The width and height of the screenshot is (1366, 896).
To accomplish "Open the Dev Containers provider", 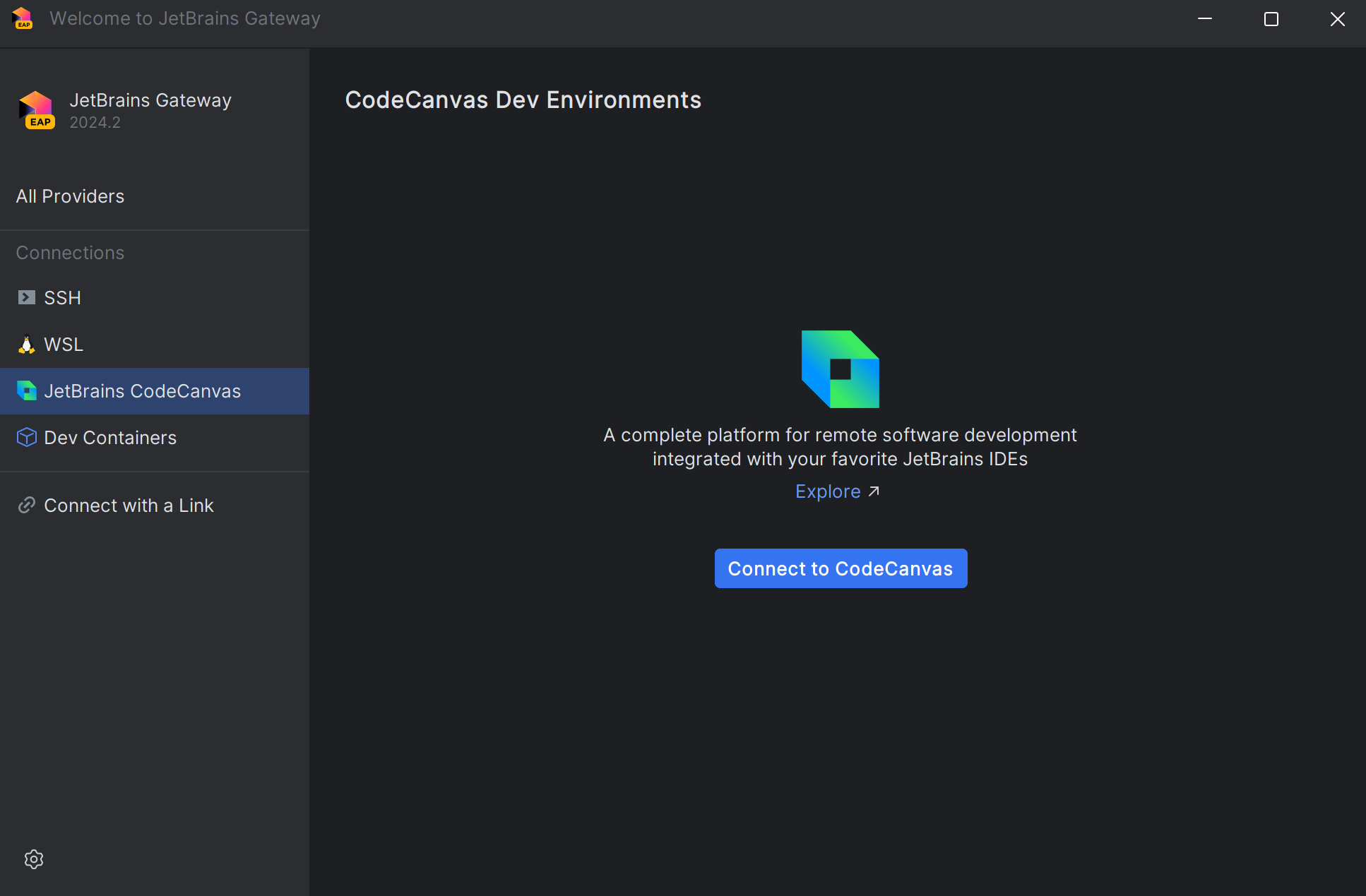I will click(x=110, y=438).
